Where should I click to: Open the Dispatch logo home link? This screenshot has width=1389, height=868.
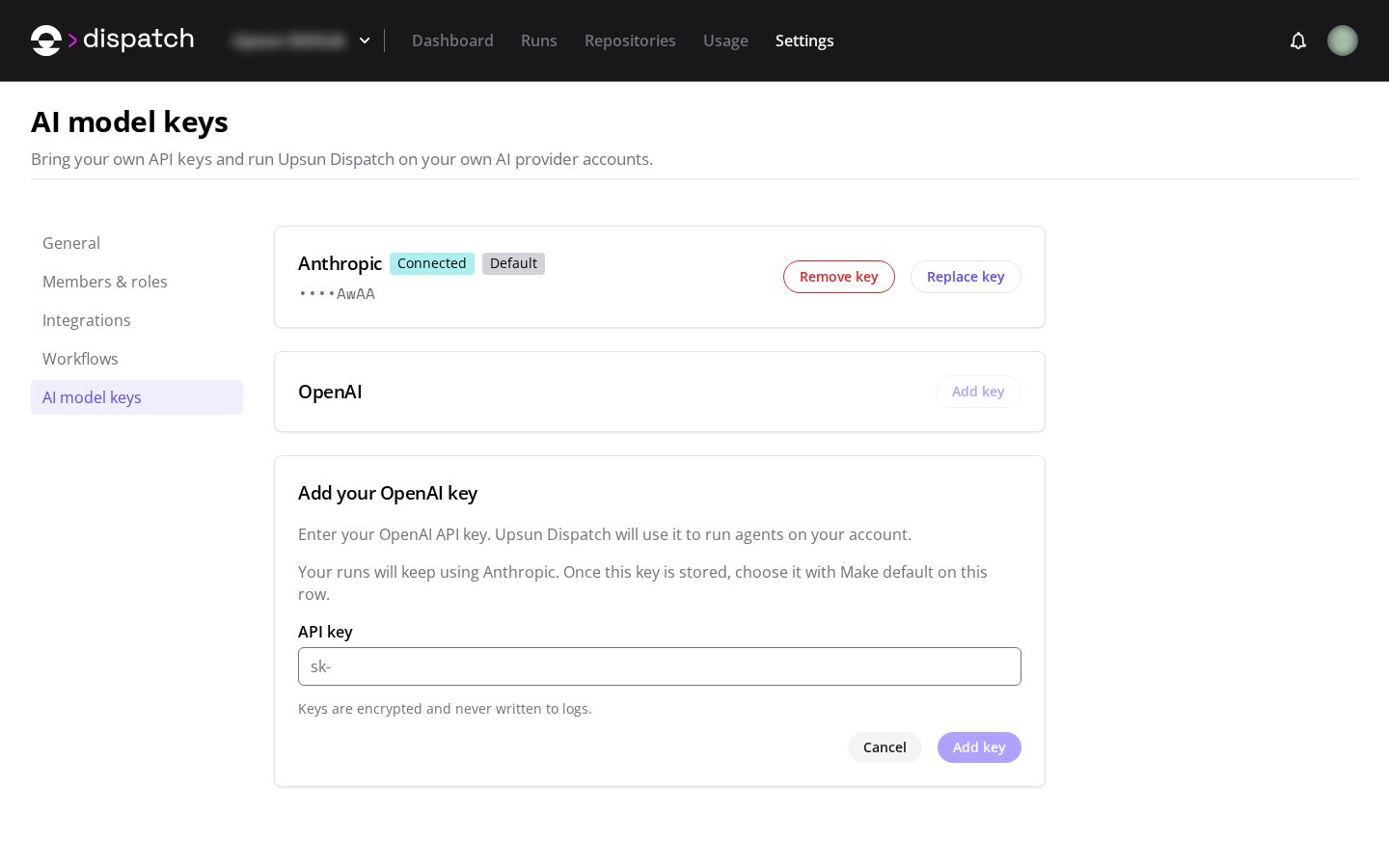pos(112,40)
